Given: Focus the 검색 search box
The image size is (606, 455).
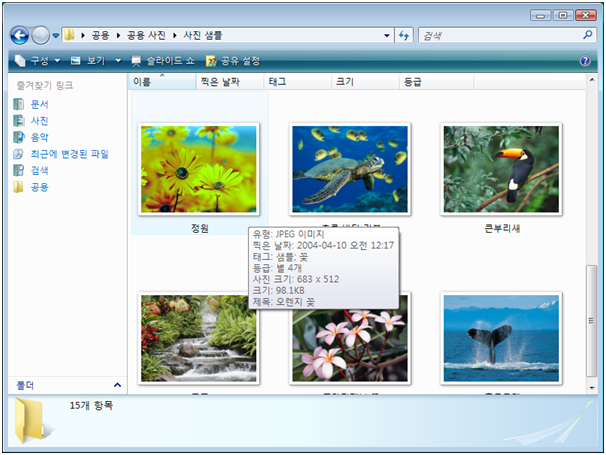Looking at the screenshot, I should click(501, 36).
